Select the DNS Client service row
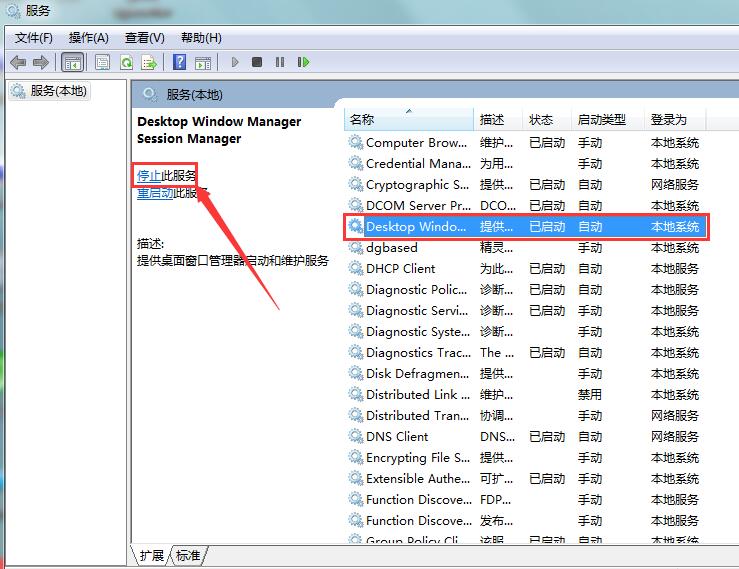This screenshot has height=569, width=739. click(526, 437)
